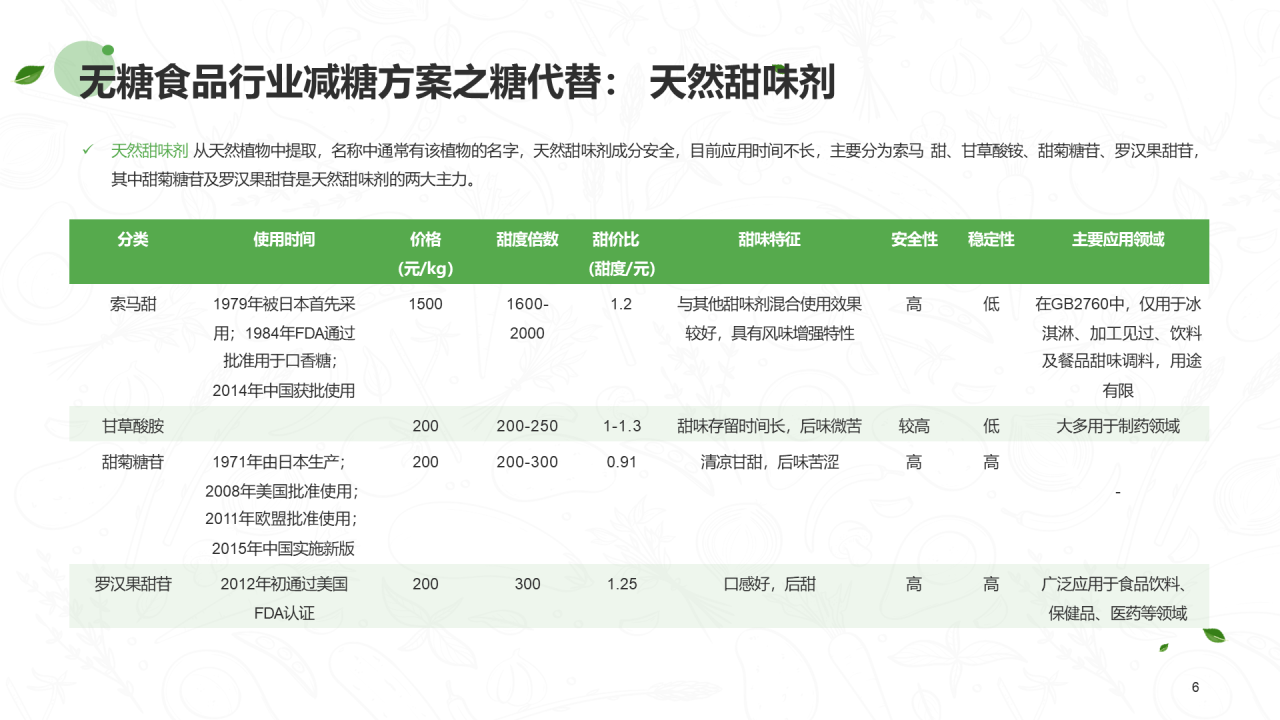
Task: Click the cell 清凉甘甜，后味苦涩
Action: (769, 462)
